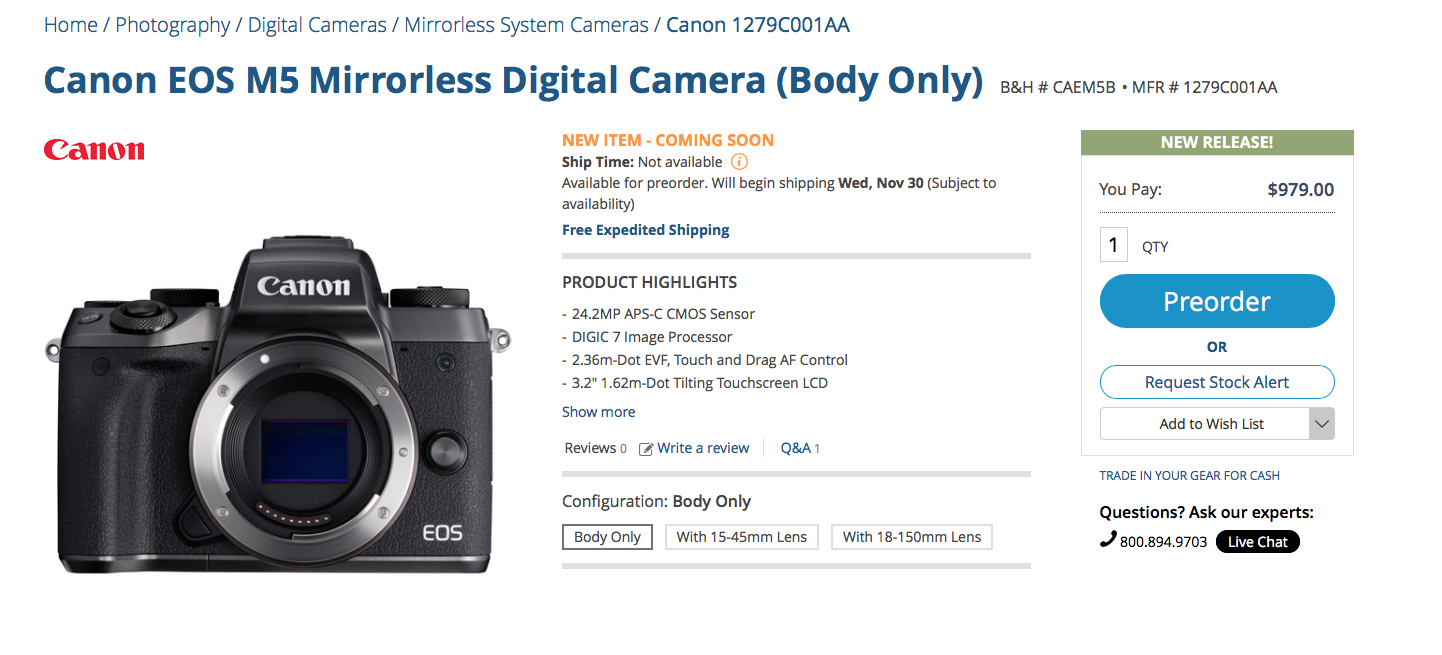Click the phone icon beside 800.894.9703
The width and height of the screenshot is (1442, 655).
(1107, 541)
